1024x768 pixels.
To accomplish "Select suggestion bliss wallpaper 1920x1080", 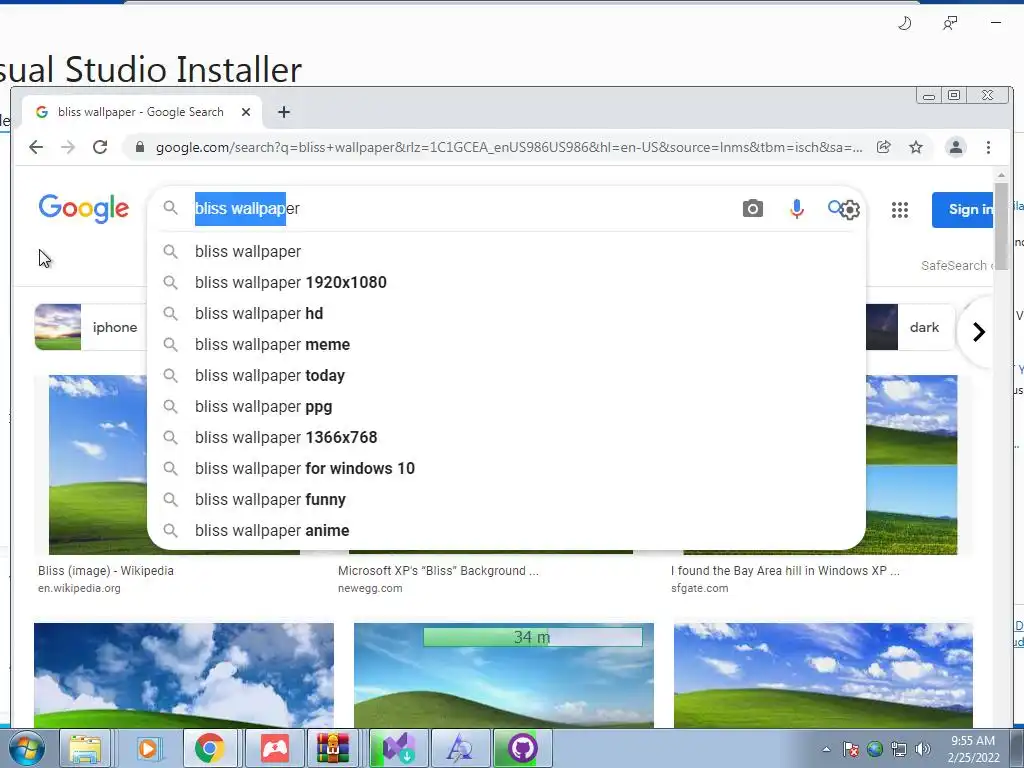I will point(507,283).
